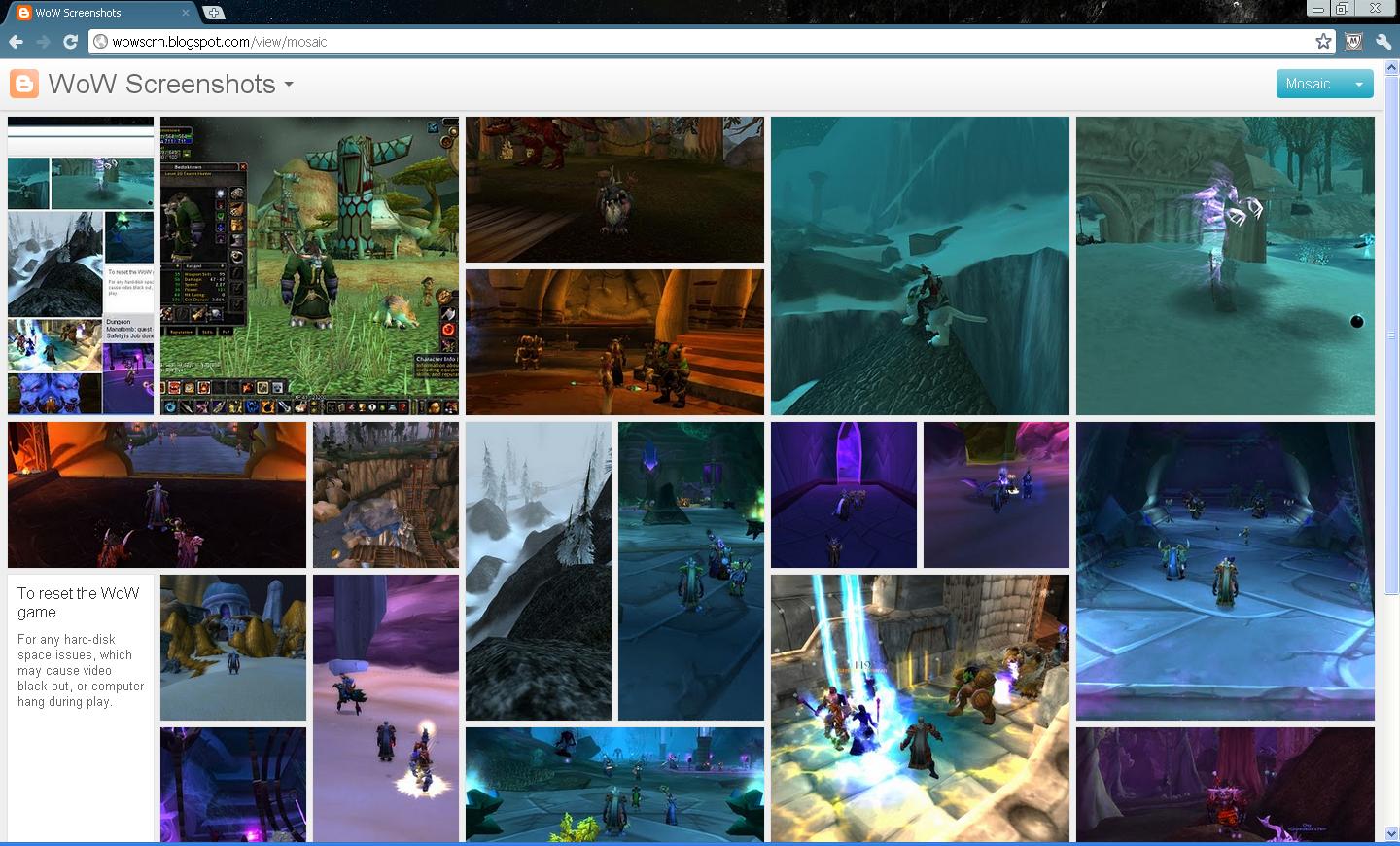Screen dimensions: 1400x846
Task: Click the browser back arrow
Action: click(x=16, y=41)
